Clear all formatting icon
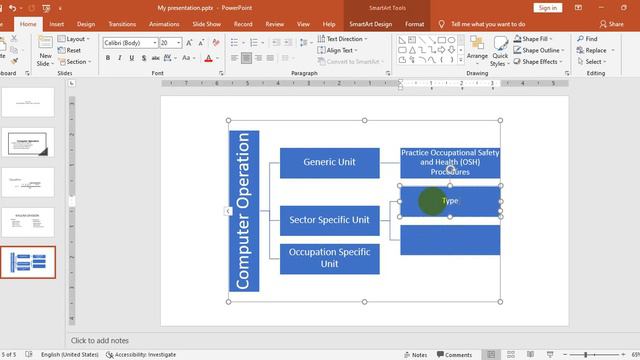Image resolution: width=640 pixels, height=360 pixels. pyautogui.click(x=216, y=42)
